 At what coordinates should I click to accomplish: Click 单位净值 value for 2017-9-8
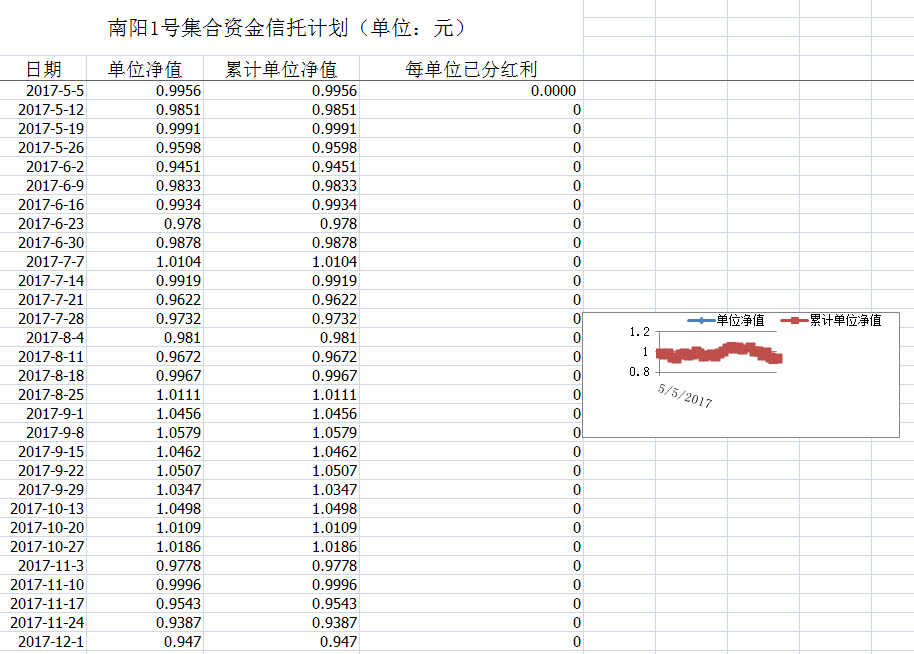coord(178,433)
